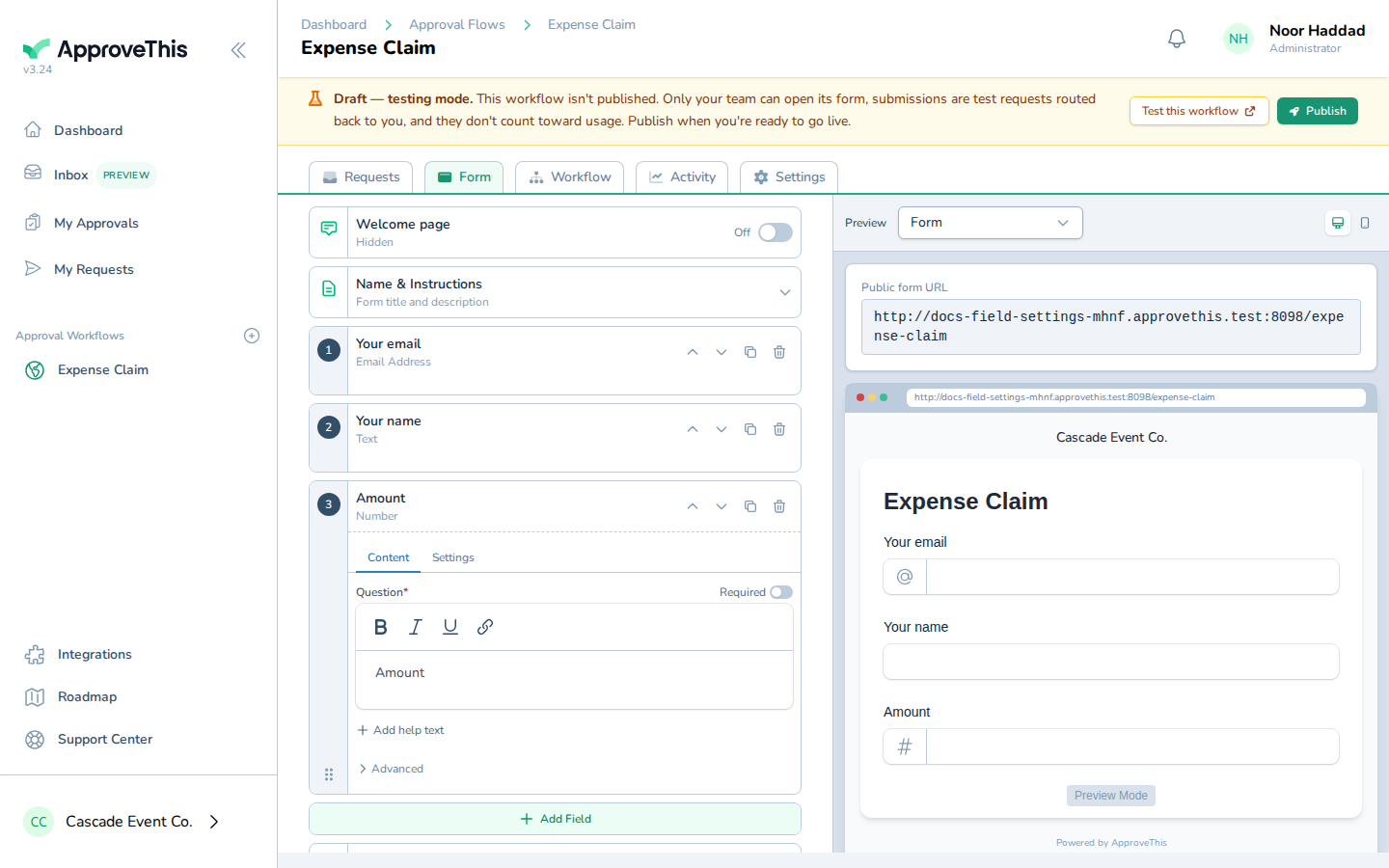This screenshot has width=1389, height=868.
Task: Delete the Your name field
Action: pyautogui.click(x=779, y=429)
